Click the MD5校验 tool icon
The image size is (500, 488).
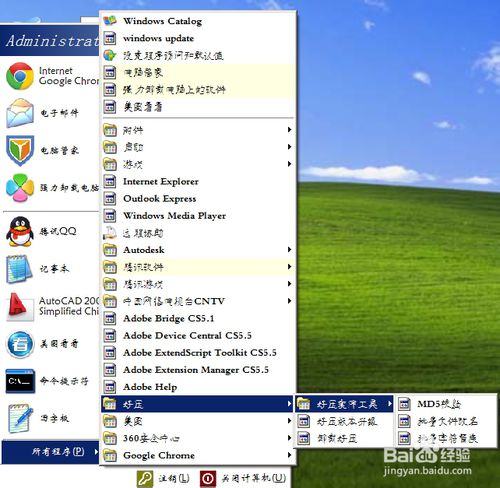(404, 404)
